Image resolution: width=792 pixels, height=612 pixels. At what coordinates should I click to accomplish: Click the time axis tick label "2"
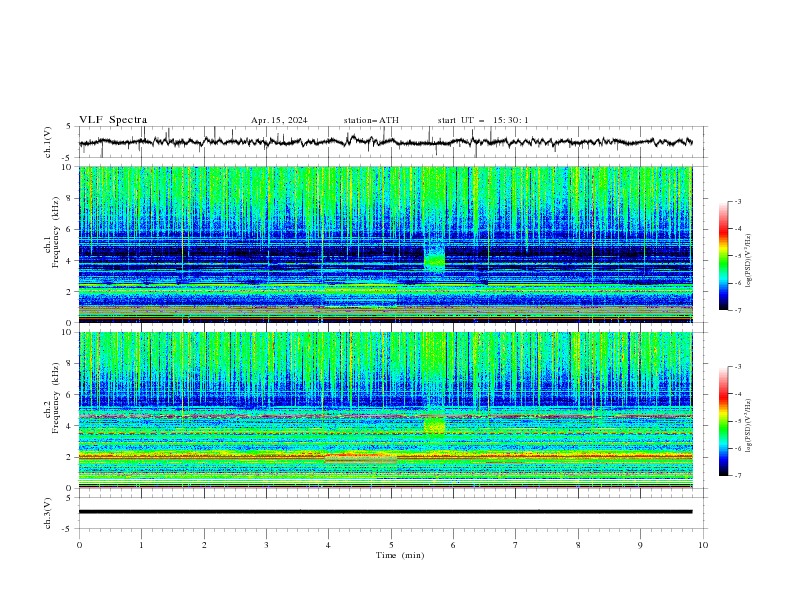coord(204,545)
